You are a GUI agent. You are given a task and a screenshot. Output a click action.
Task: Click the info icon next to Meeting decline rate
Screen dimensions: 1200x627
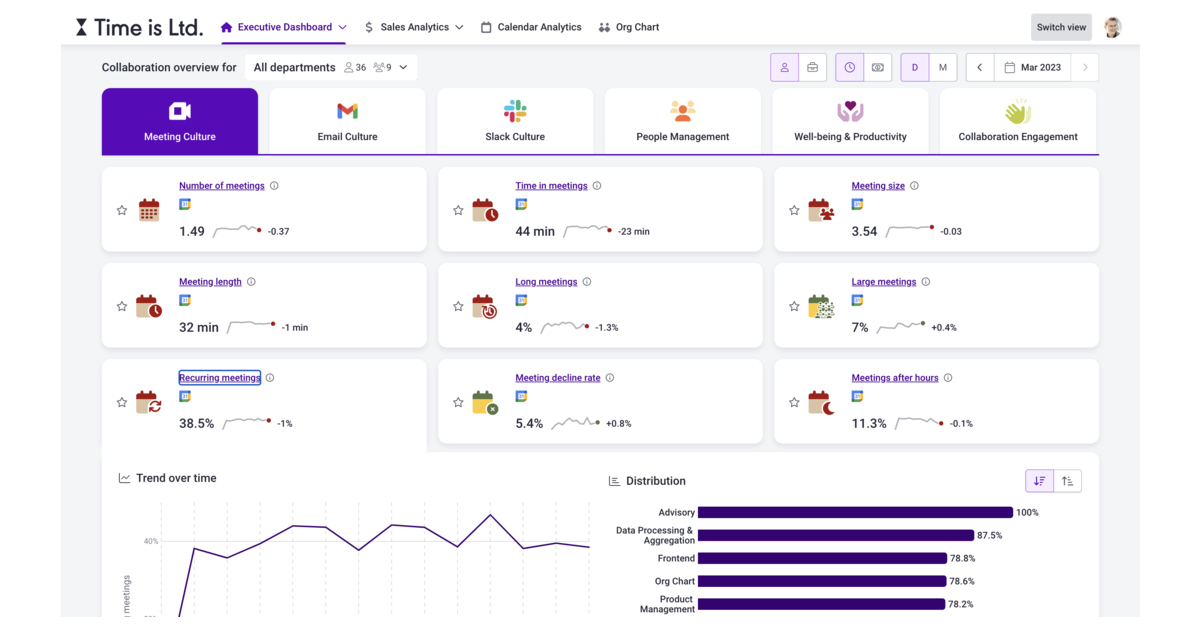pos(610,378)
